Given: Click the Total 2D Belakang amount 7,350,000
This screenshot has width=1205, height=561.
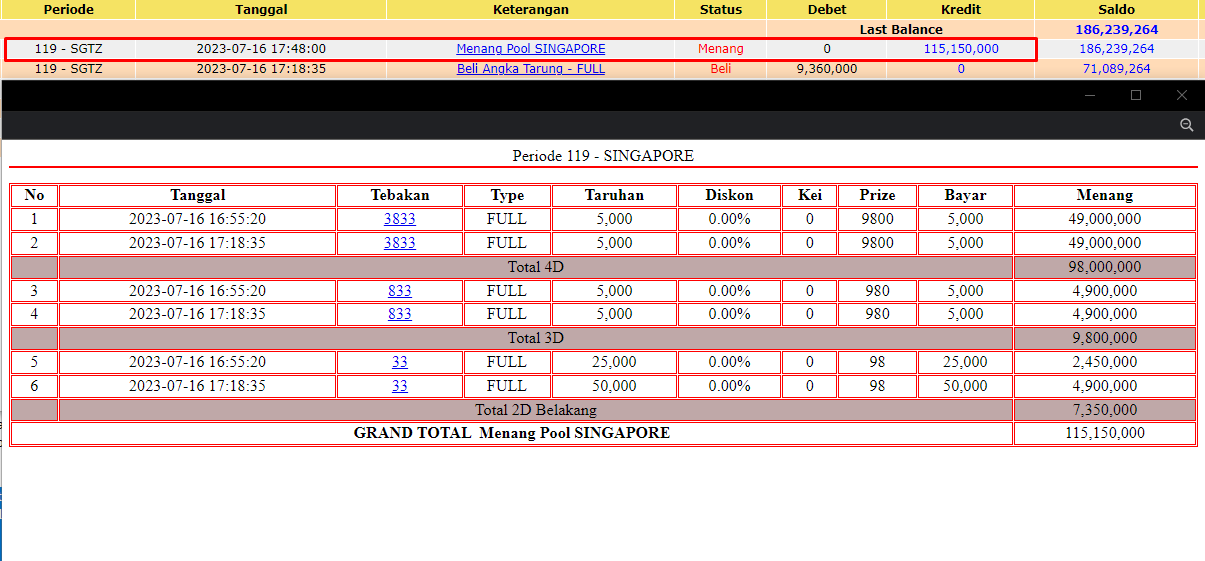Looking at the screenshot, I should click(x=1105, y=410).
